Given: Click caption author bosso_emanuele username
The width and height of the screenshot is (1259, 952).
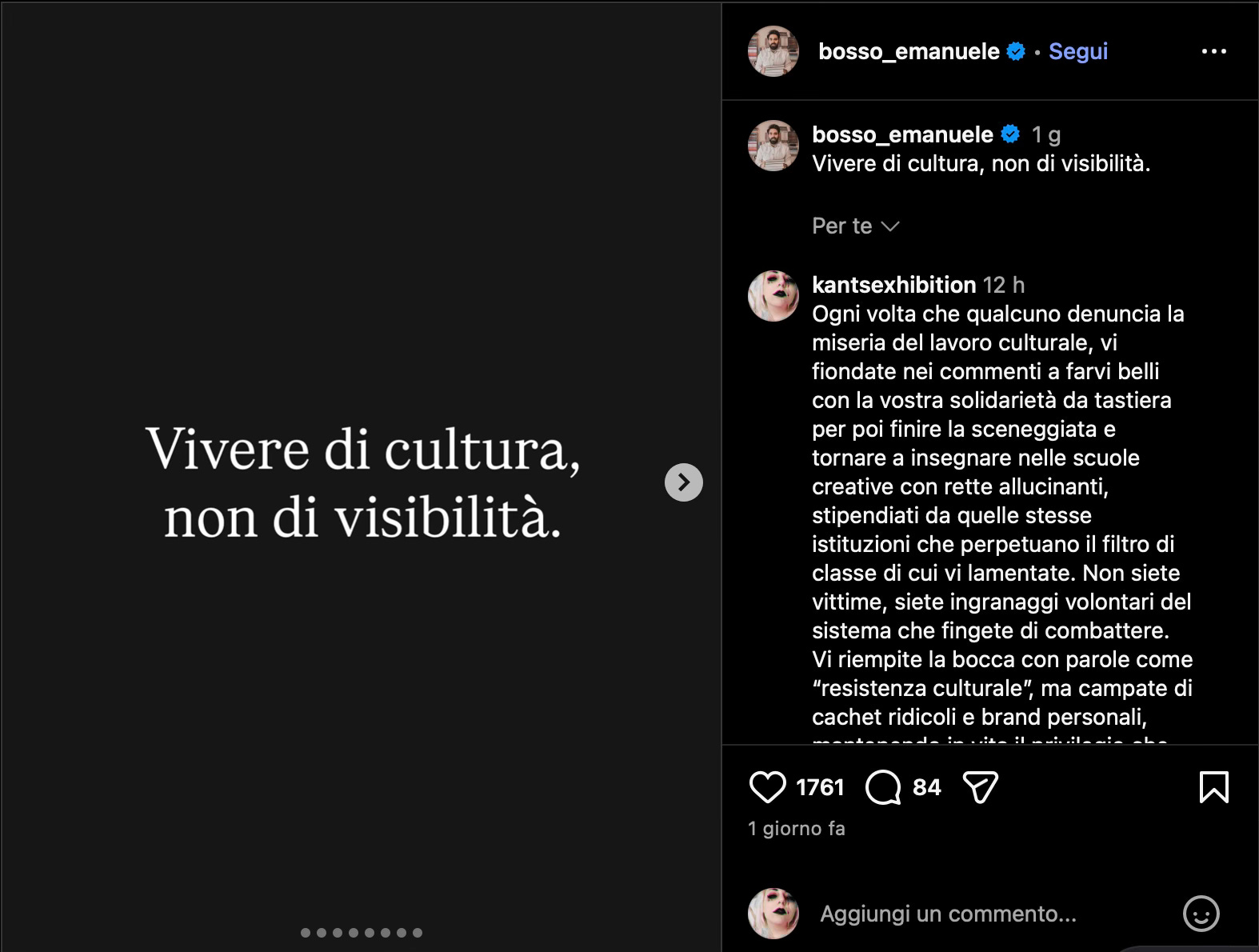Looking at the screenshot, I should pos(902,134).
